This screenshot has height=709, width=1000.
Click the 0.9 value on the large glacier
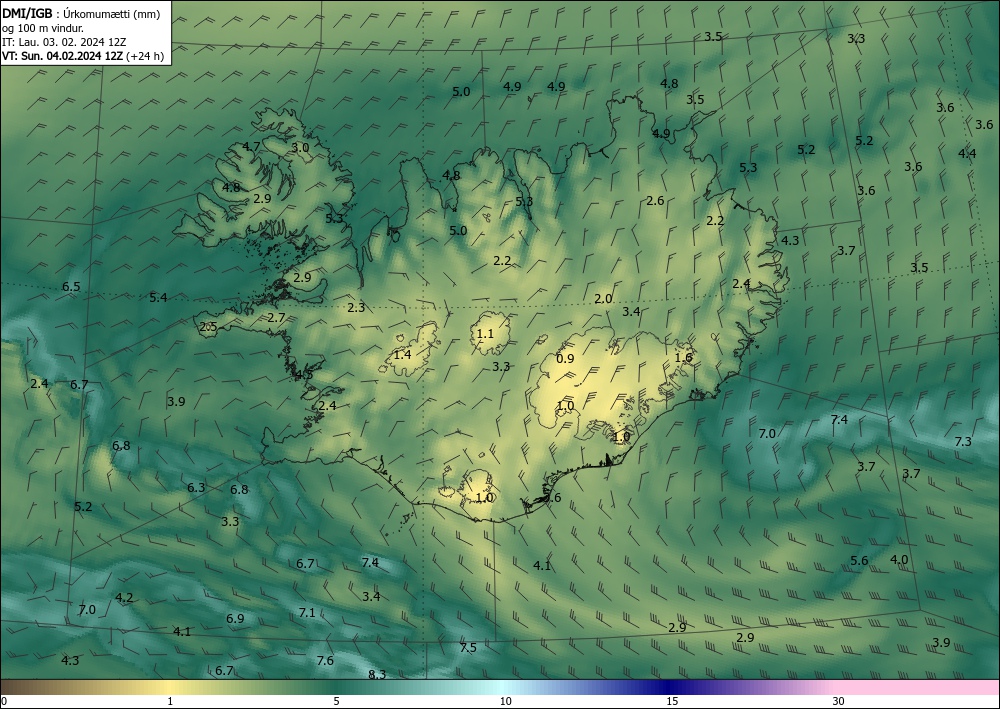(565, 358)
